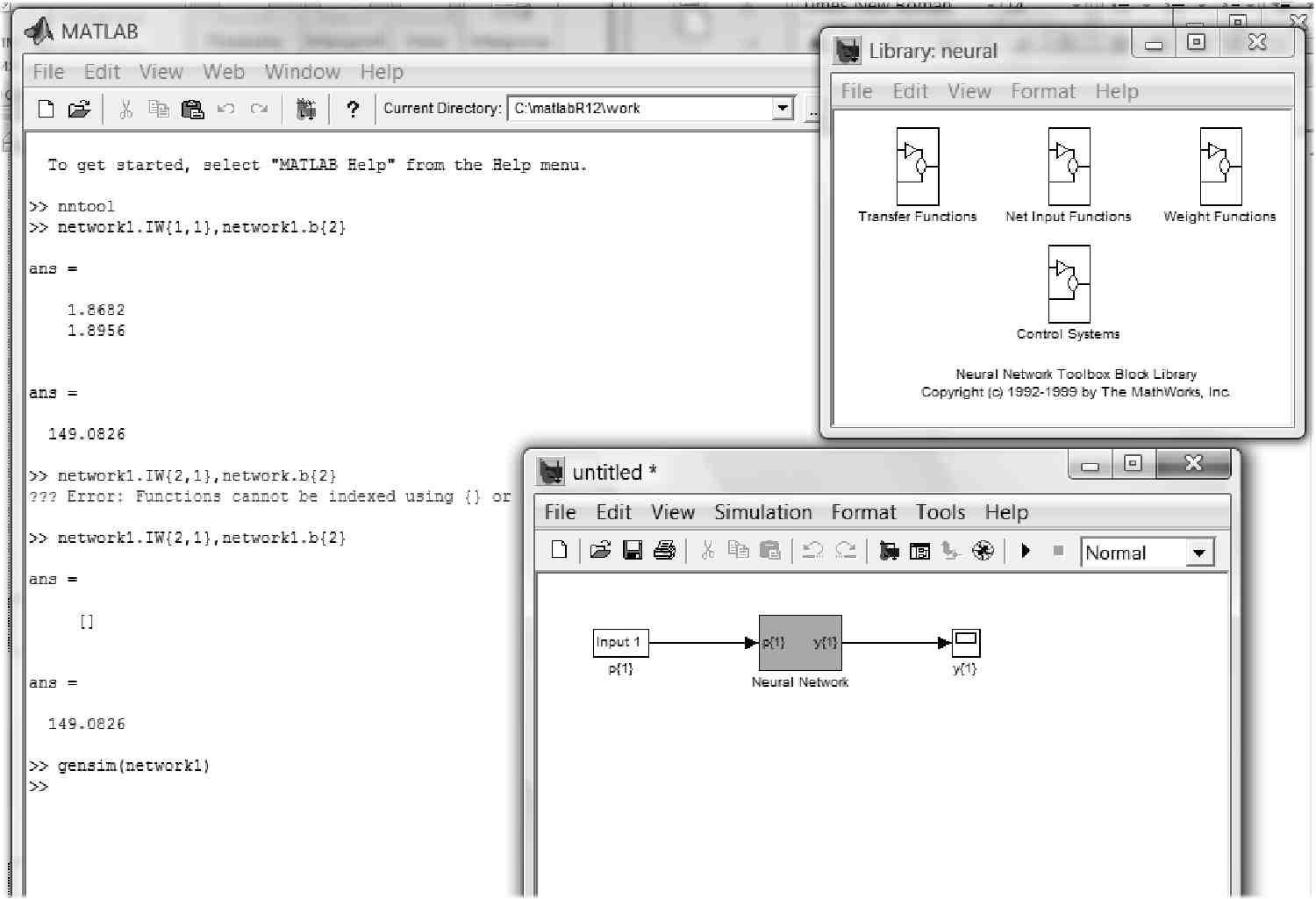Select the Input 1 block

click(621, 643)
